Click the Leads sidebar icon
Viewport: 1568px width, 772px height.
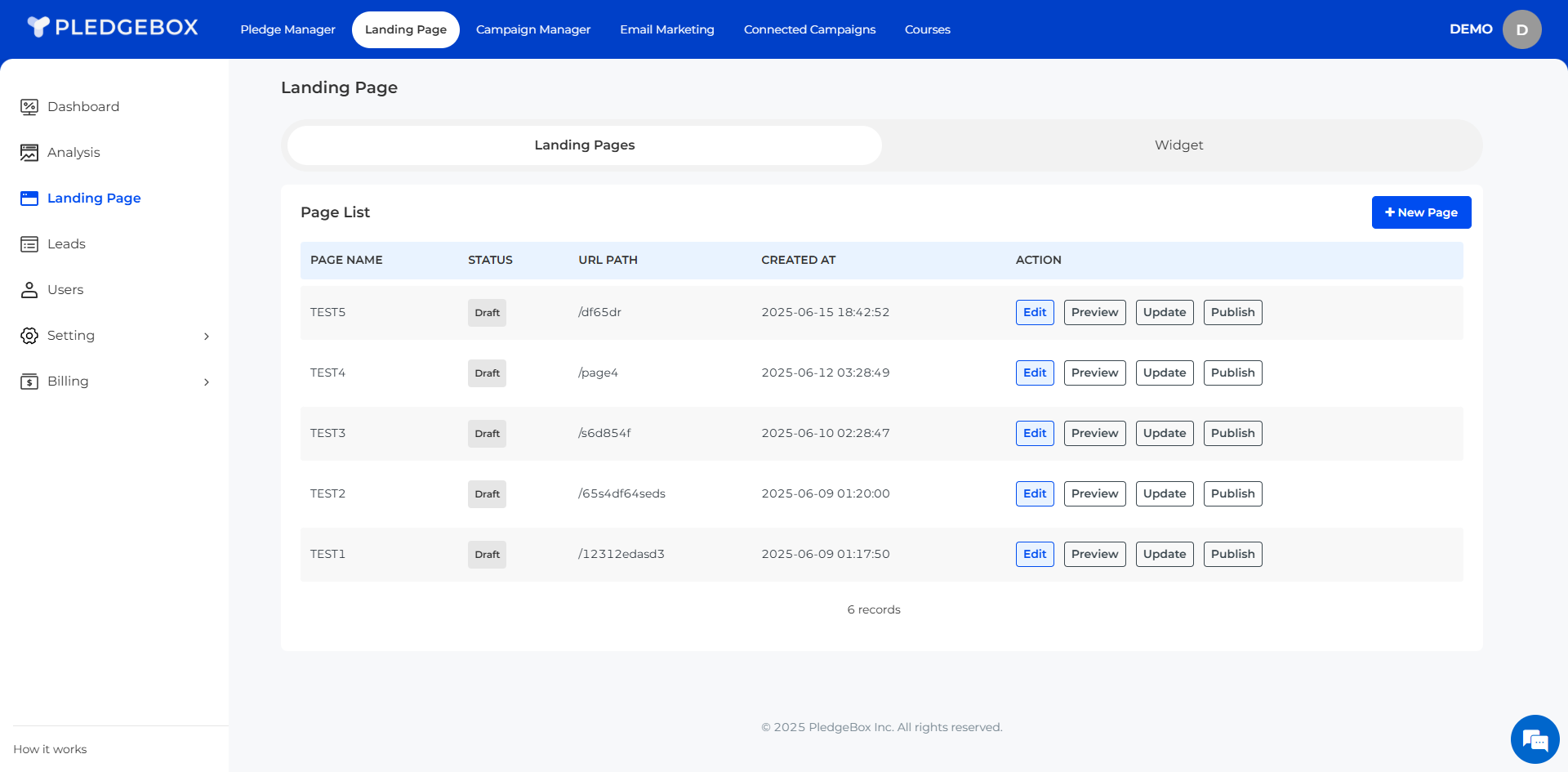point(29,244)
